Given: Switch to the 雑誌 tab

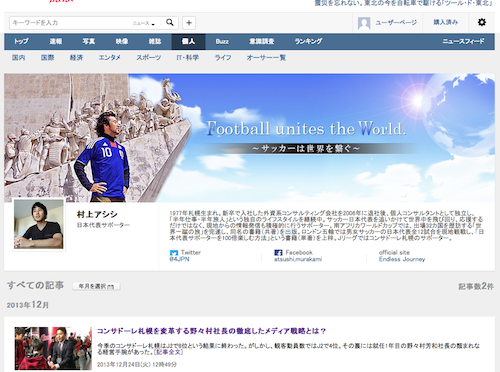Looking at the screenshot, I should [x=155, y=41].
